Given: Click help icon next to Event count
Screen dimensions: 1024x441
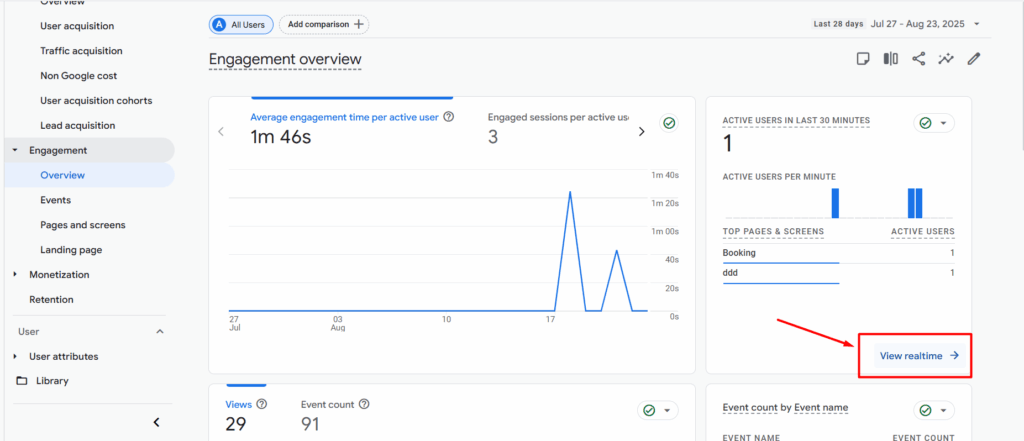Looking at the screenshot, I should (x=364, y=404).
